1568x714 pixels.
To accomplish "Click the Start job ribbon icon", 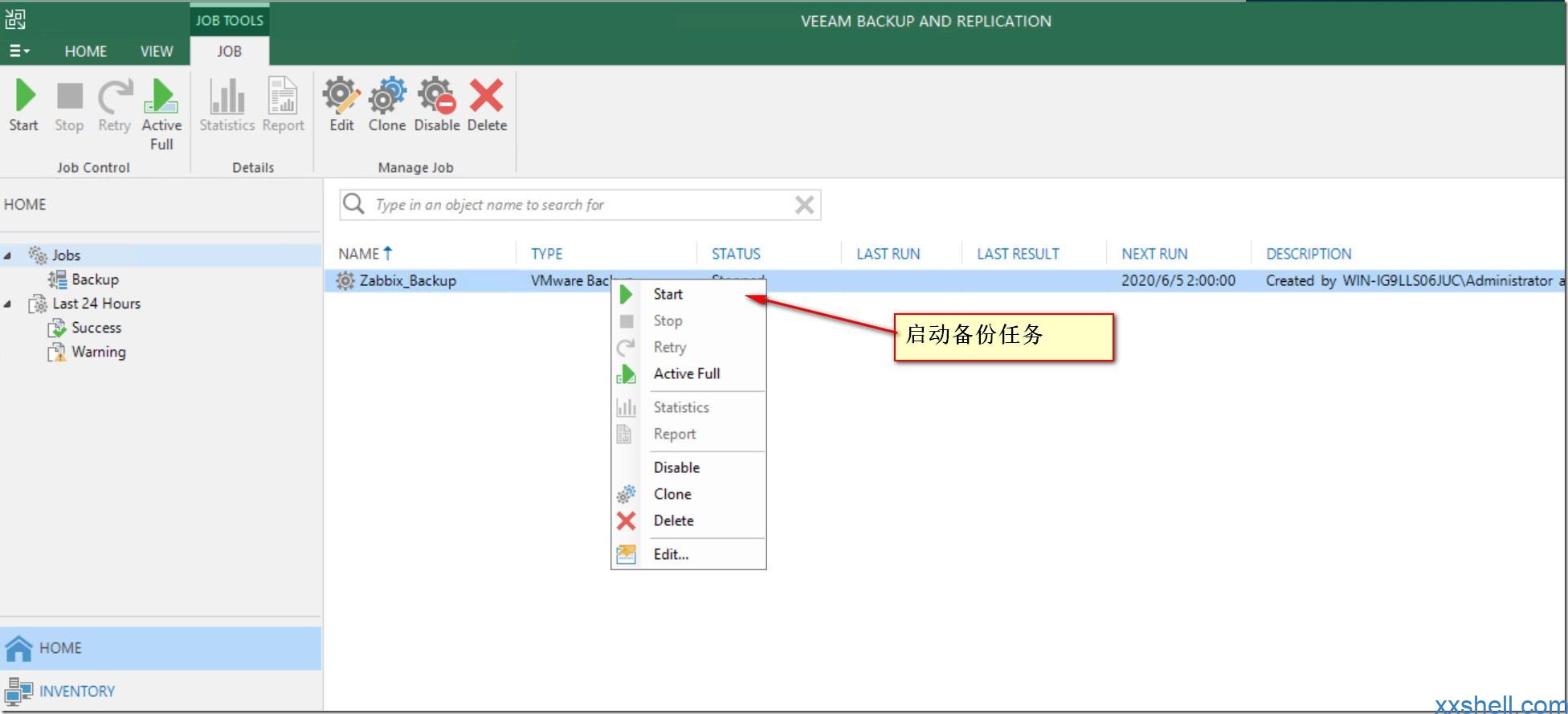I will point(24,105).
